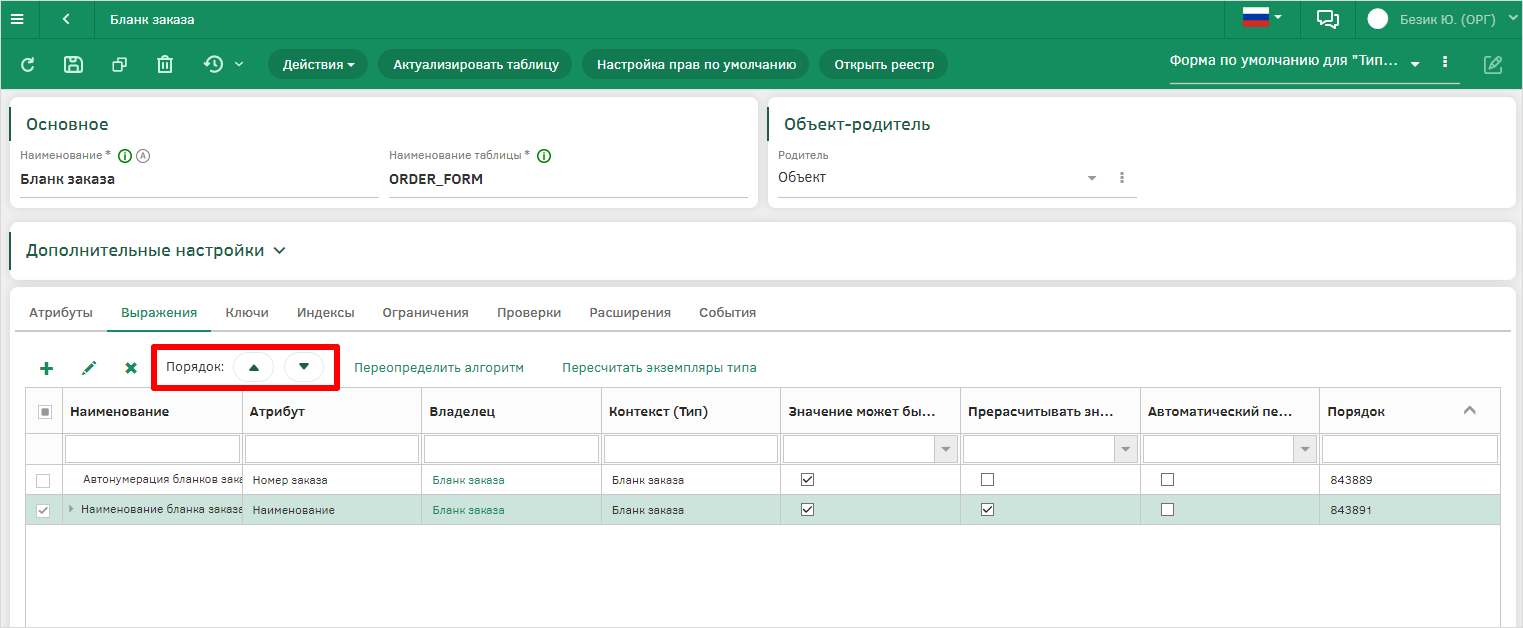Click the refresh icon in toolbar

pyautogui.click(x=28, y=65)
